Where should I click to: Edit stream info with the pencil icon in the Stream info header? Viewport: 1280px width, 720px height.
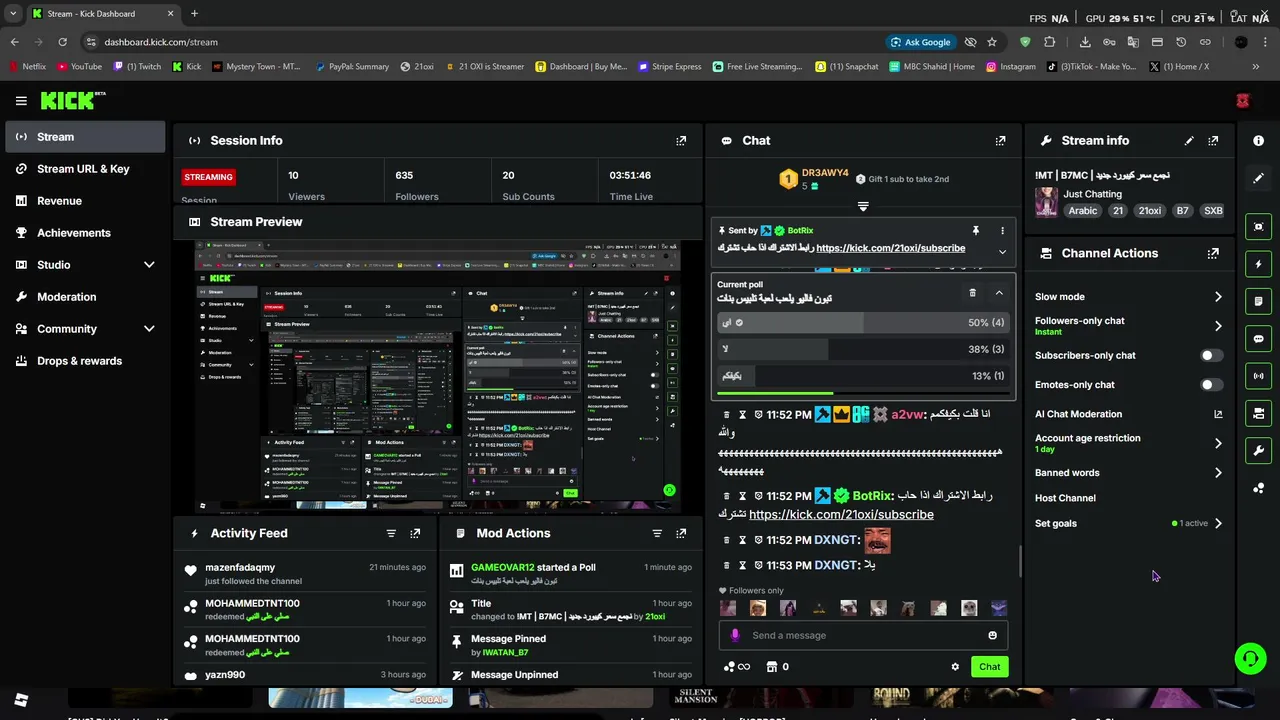click(1189, 141)
